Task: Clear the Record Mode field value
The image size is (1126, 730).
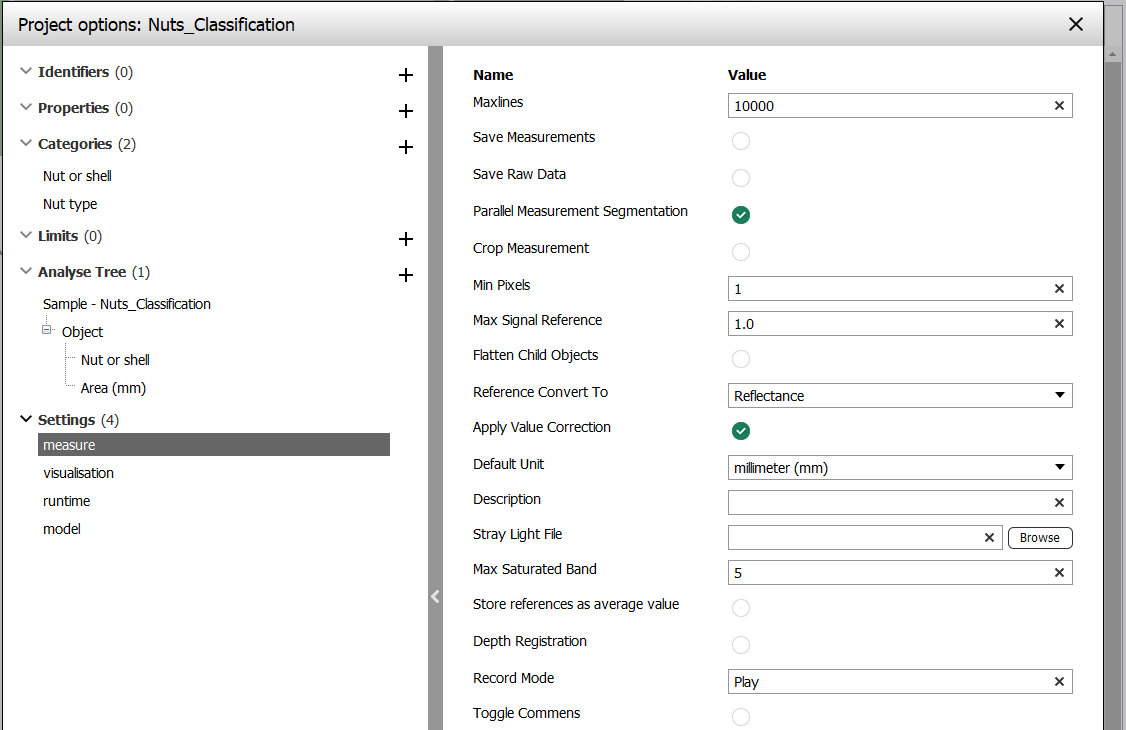Action: tap(1059, 682)
